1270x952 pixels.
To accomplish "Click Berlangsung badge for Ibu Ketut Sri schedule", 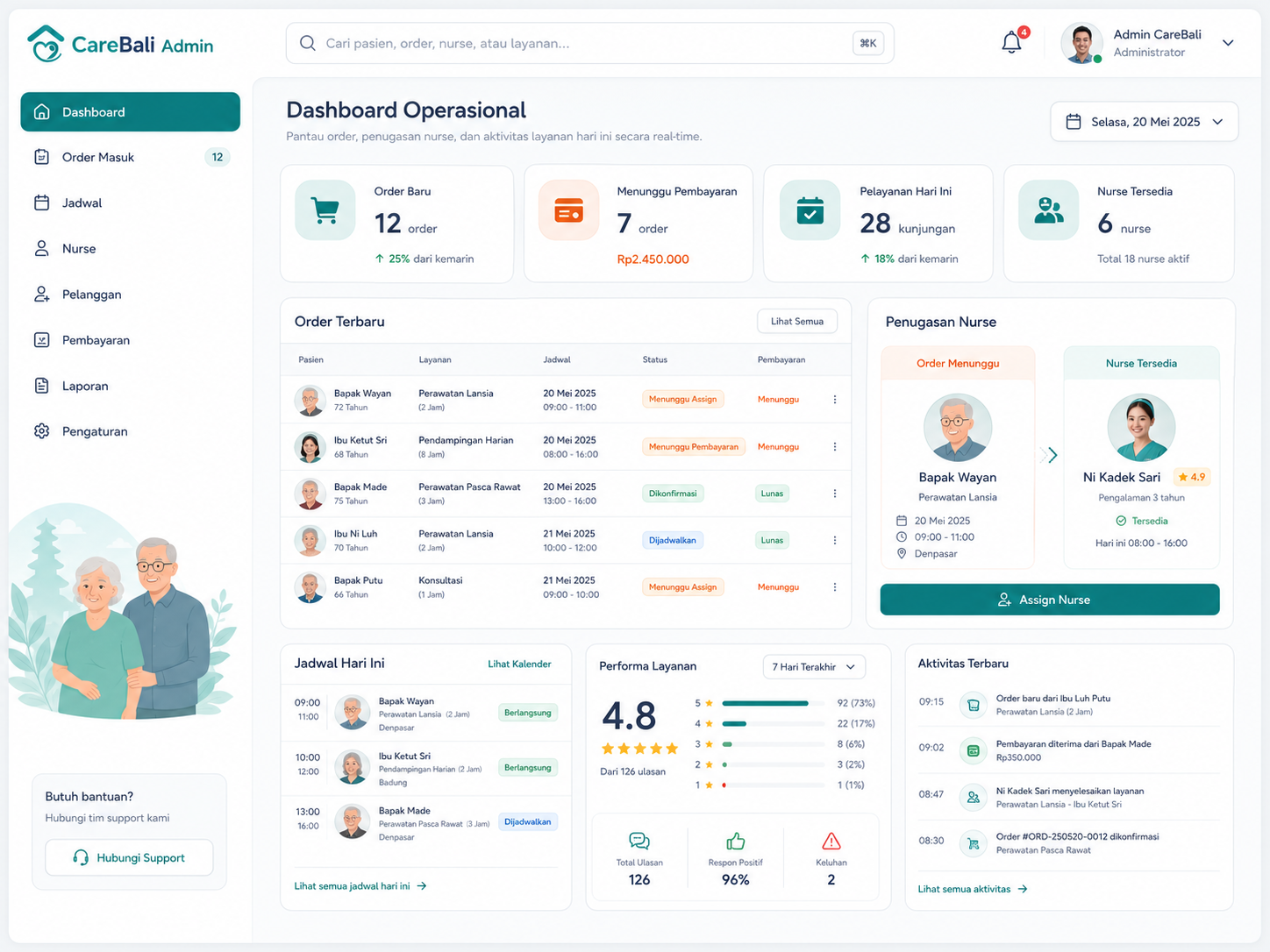I will pyautogui.click(x=528, y=768).
